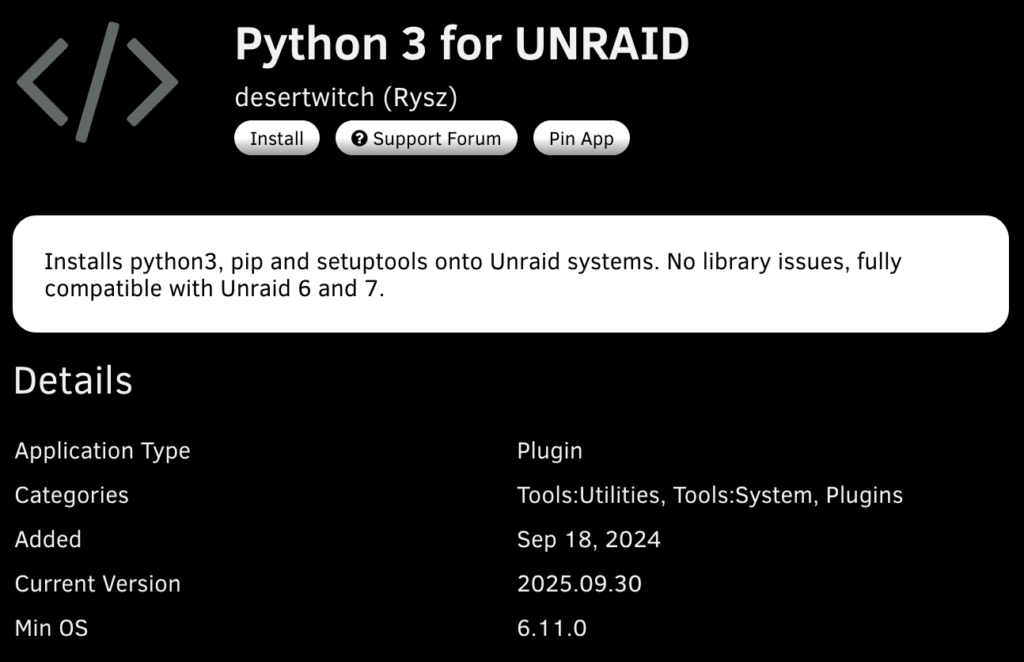Click the Details section heading
Image resolution: width=1024 pixels, height=662 pixels.
pos(73,381)
